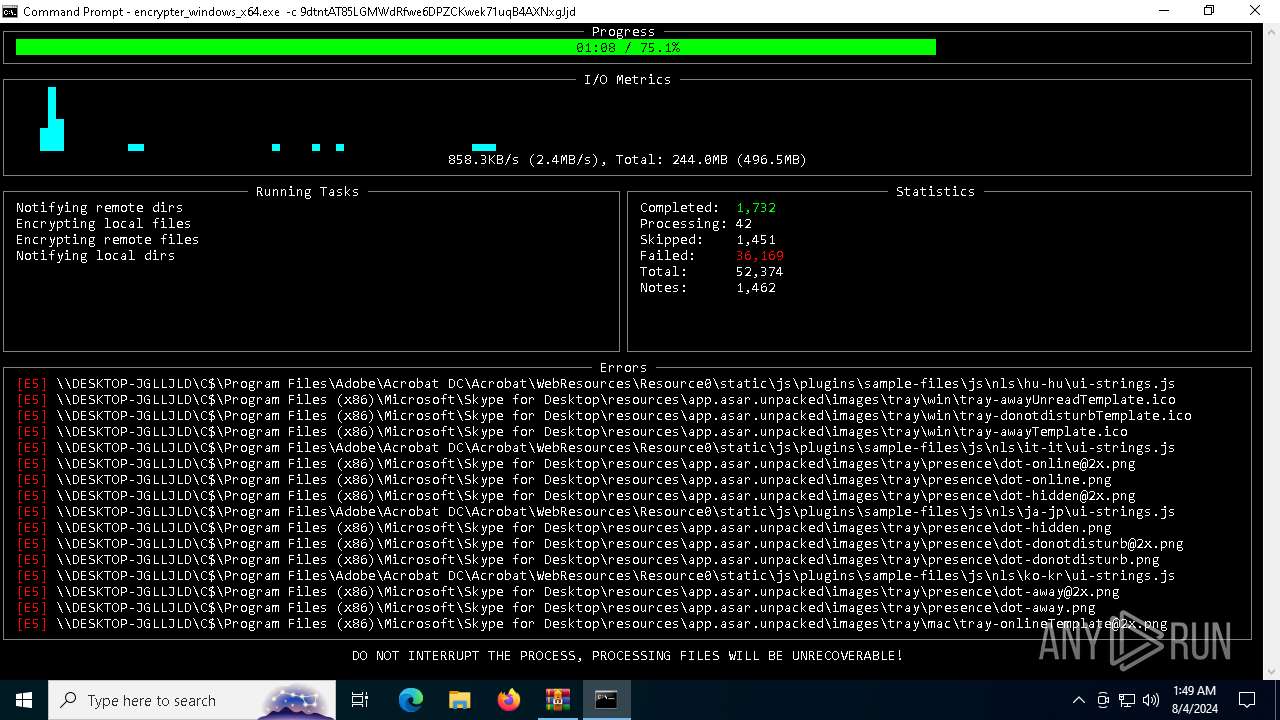Click 'Encrypting remote files' task
The image size is (1280, 720).
click(x=107, y=239)
